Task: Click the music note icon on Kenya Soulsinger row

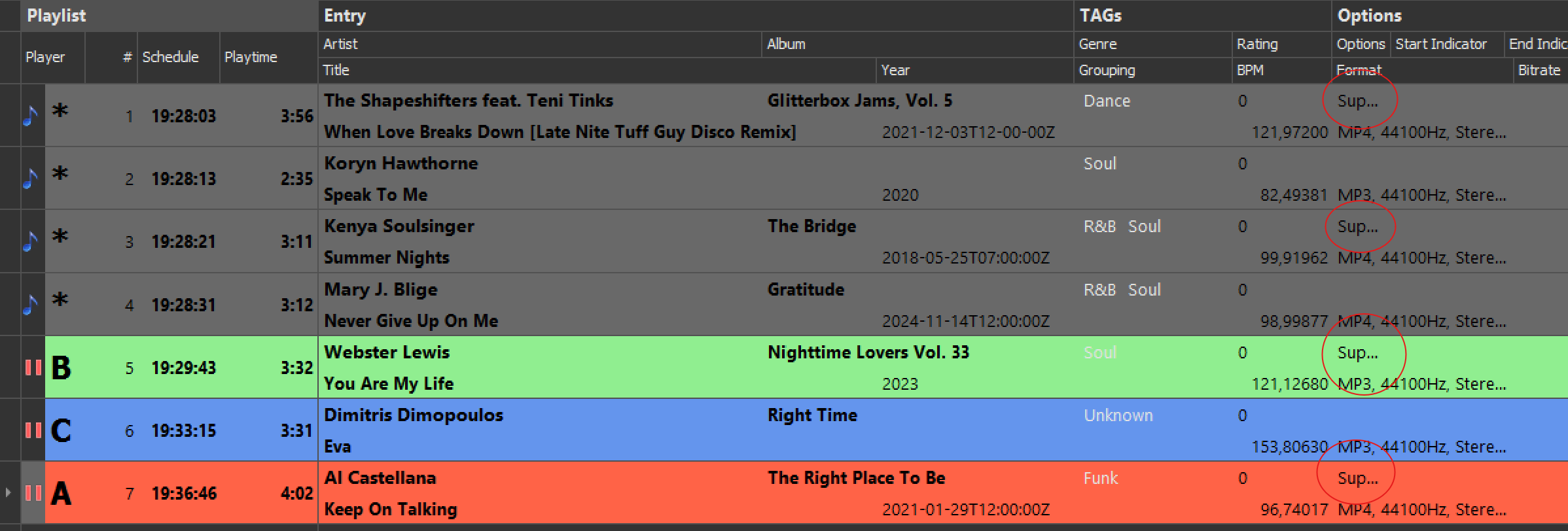Action: [30, 241]
